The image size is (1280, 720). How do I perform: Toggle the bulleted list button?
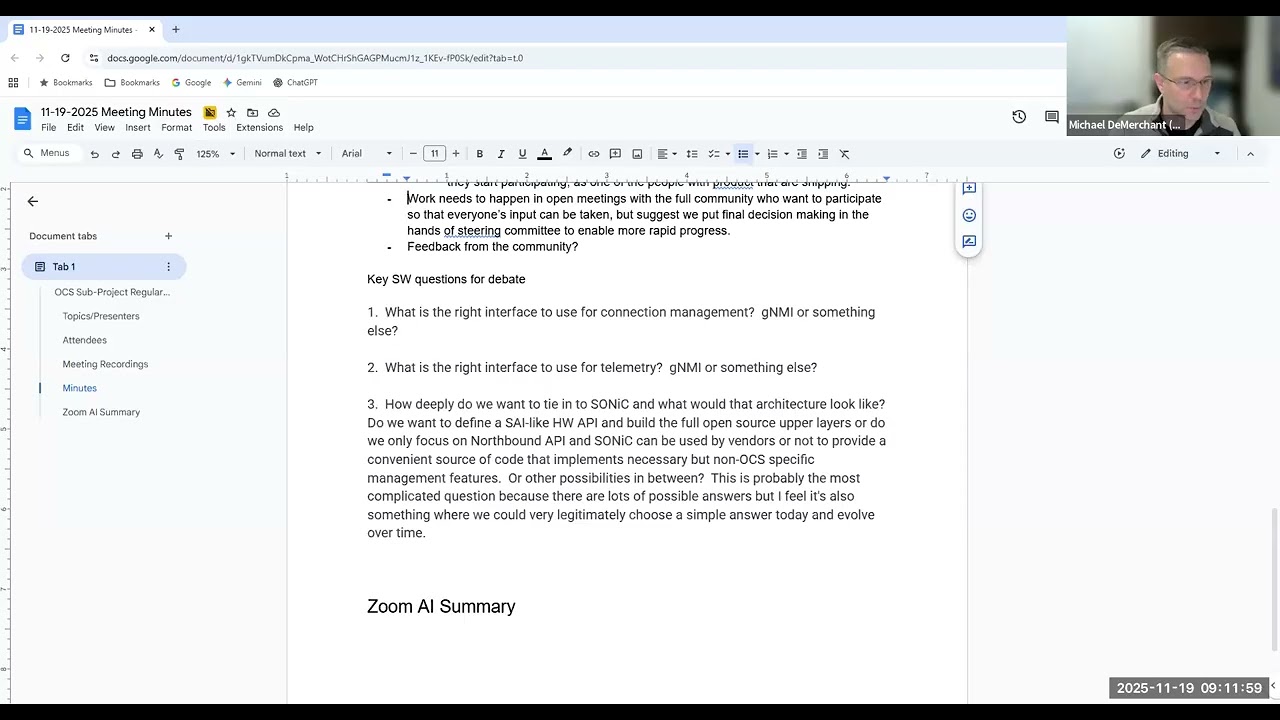point(743,154)
